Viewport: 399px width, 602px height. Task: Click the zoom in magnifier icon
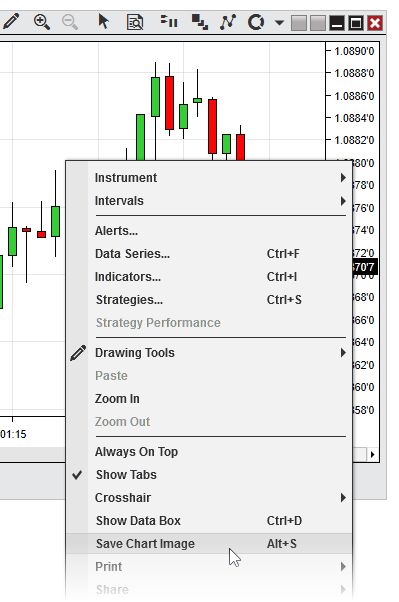coord(41,22)
